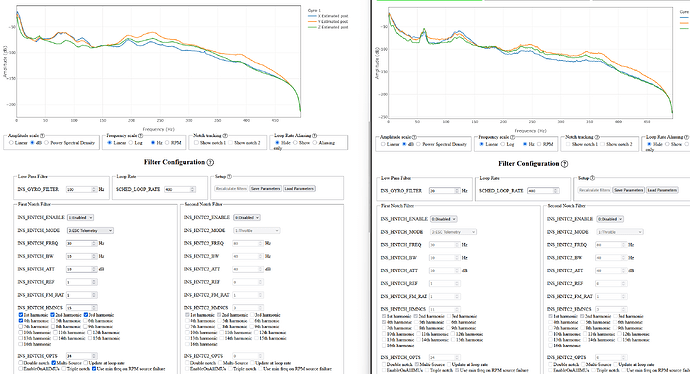
Task: Open INS_HNTC2_ENABLE dropdown in left window
Action: tap(246, 217)
